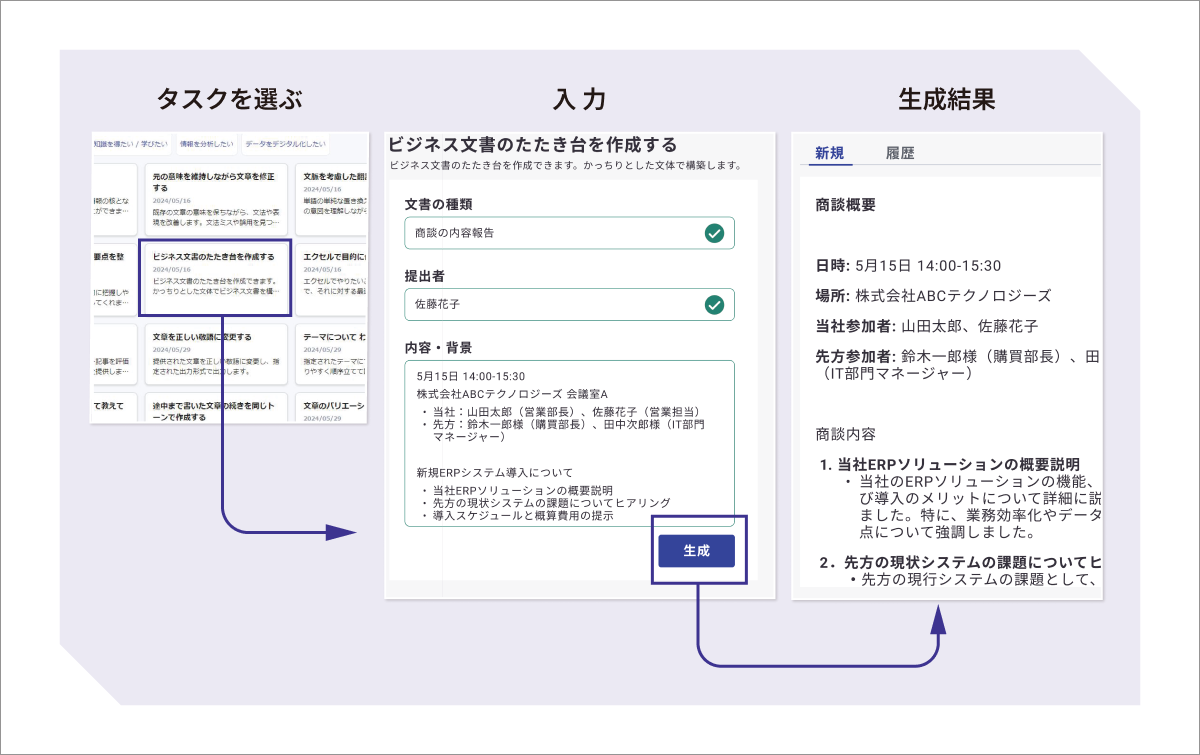Click inside the 内容・背景 text area

tap(569, 443)
